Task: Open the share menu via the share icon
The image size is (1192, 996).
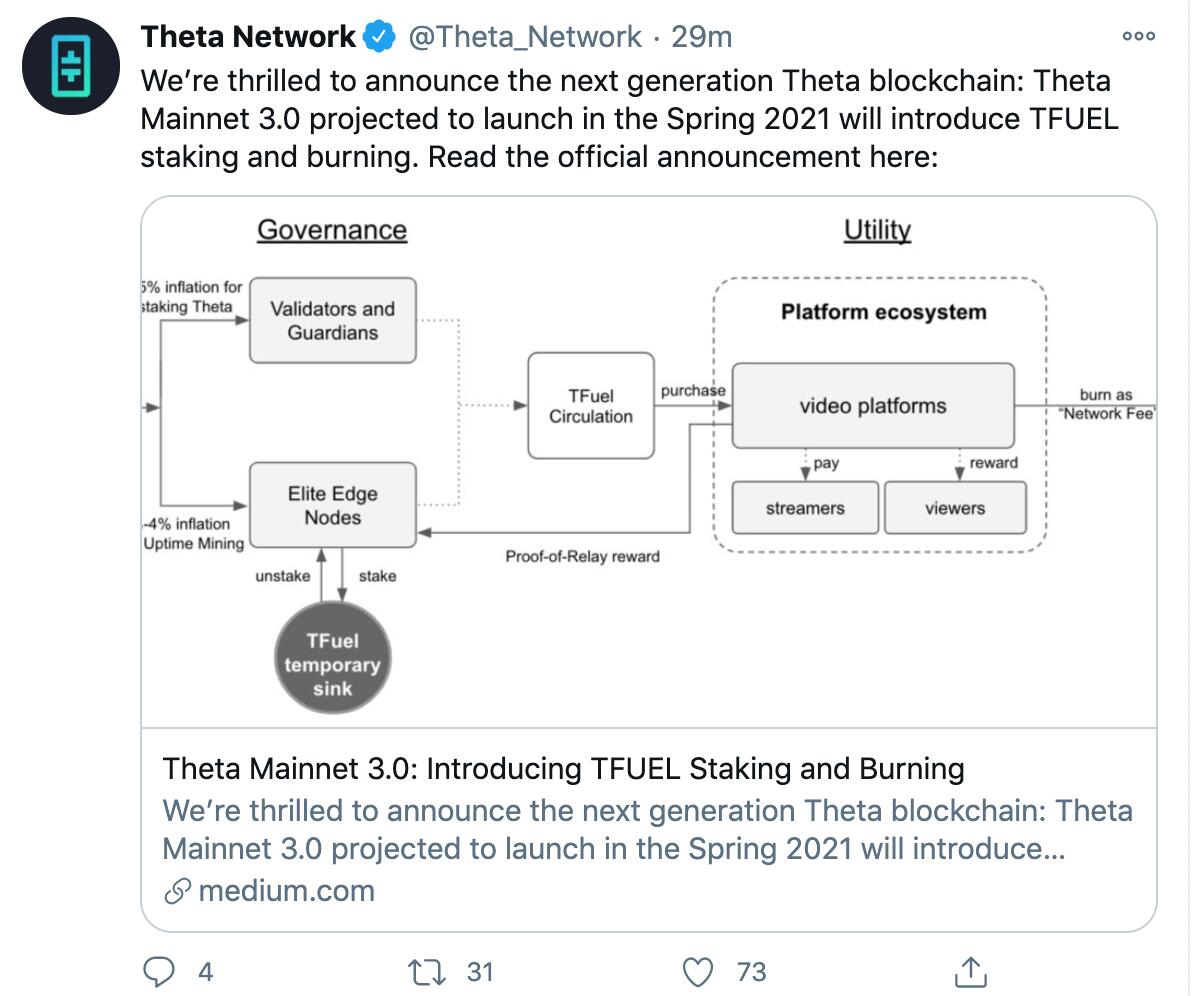Action: click(x=971, y=971)
